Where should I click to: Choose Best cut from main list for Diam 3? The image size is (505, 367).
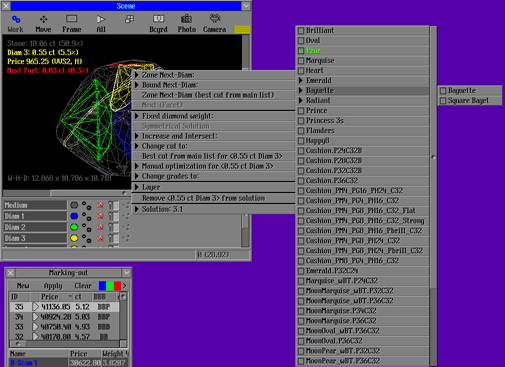214,156
